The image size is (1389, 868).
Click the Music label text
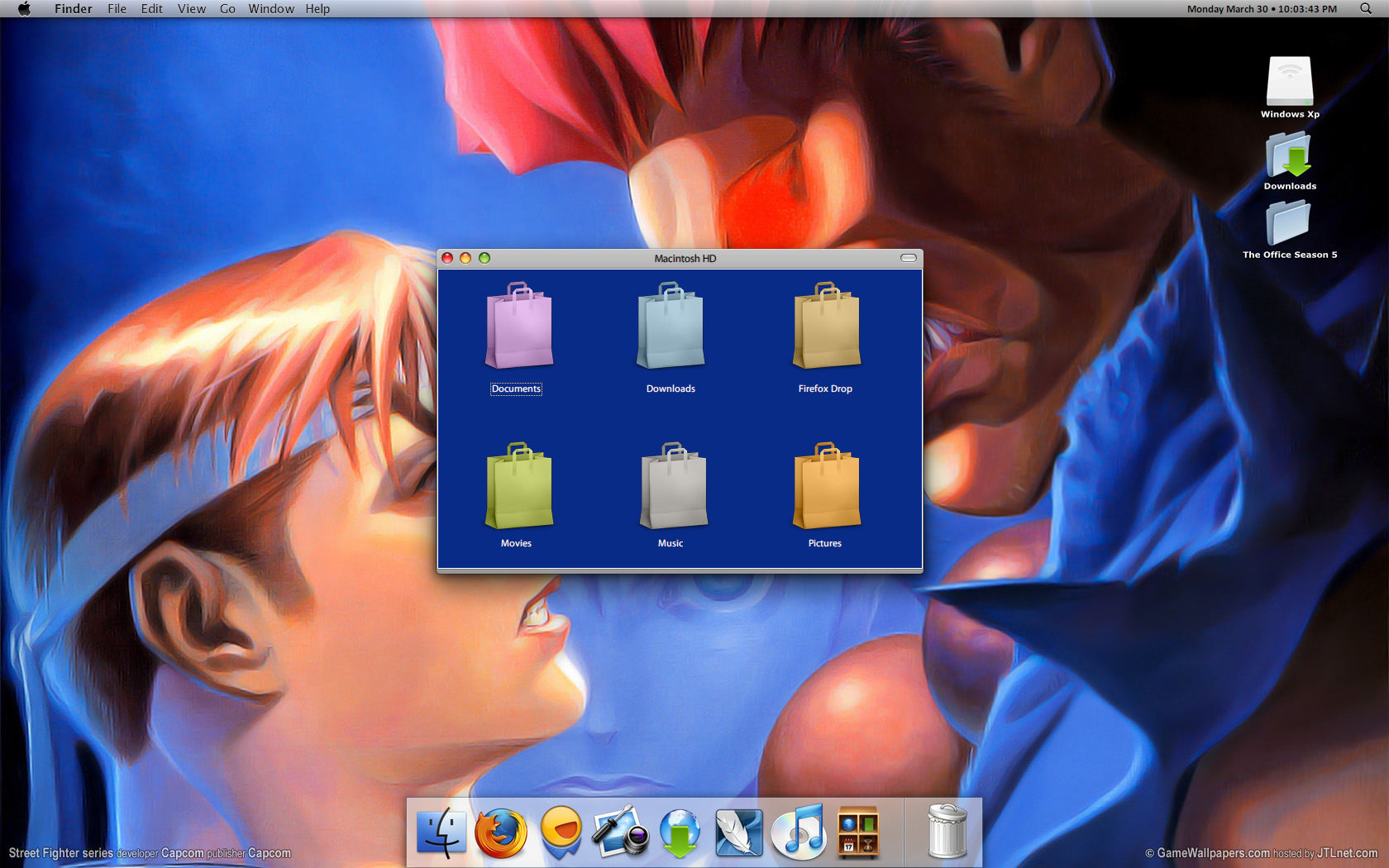[671, 543]
